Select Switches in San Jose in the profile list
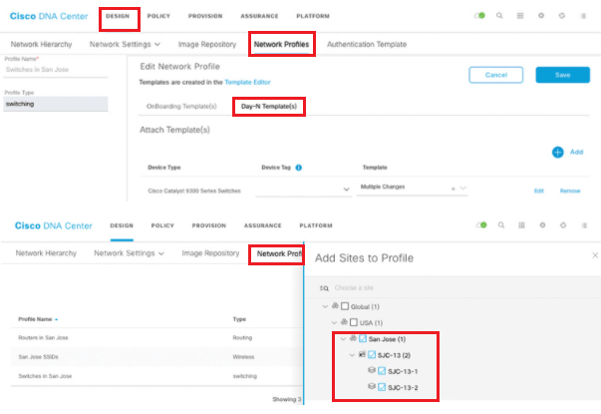 156,376
